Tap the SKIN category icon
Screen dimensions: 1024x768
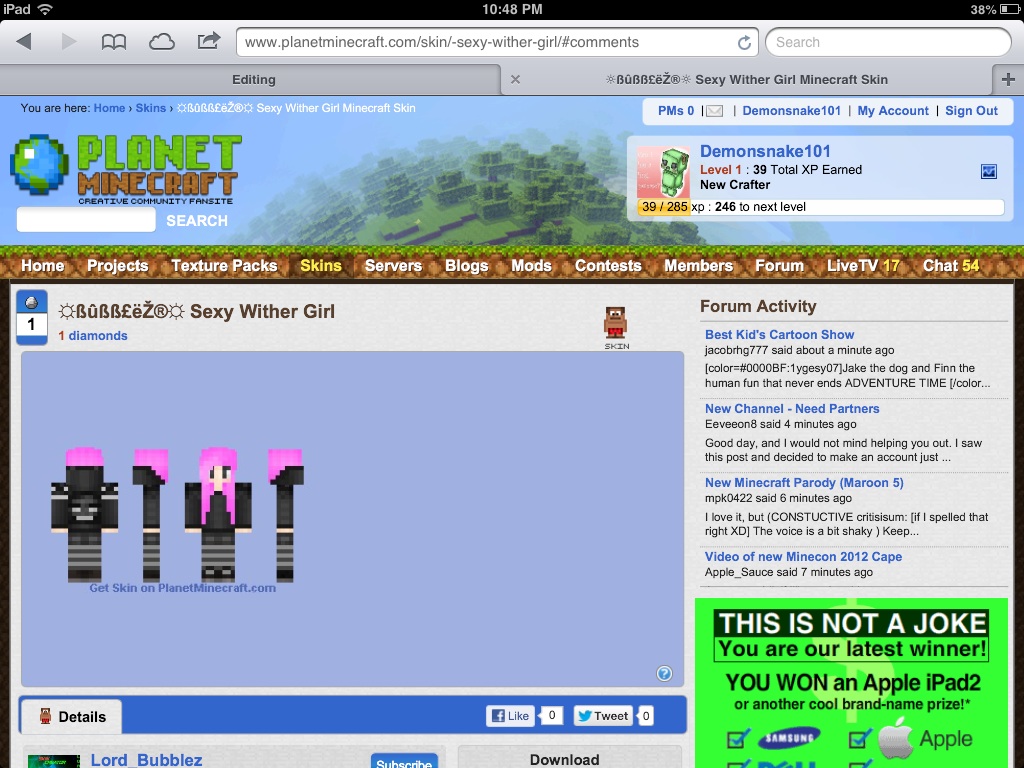[616, 328]
